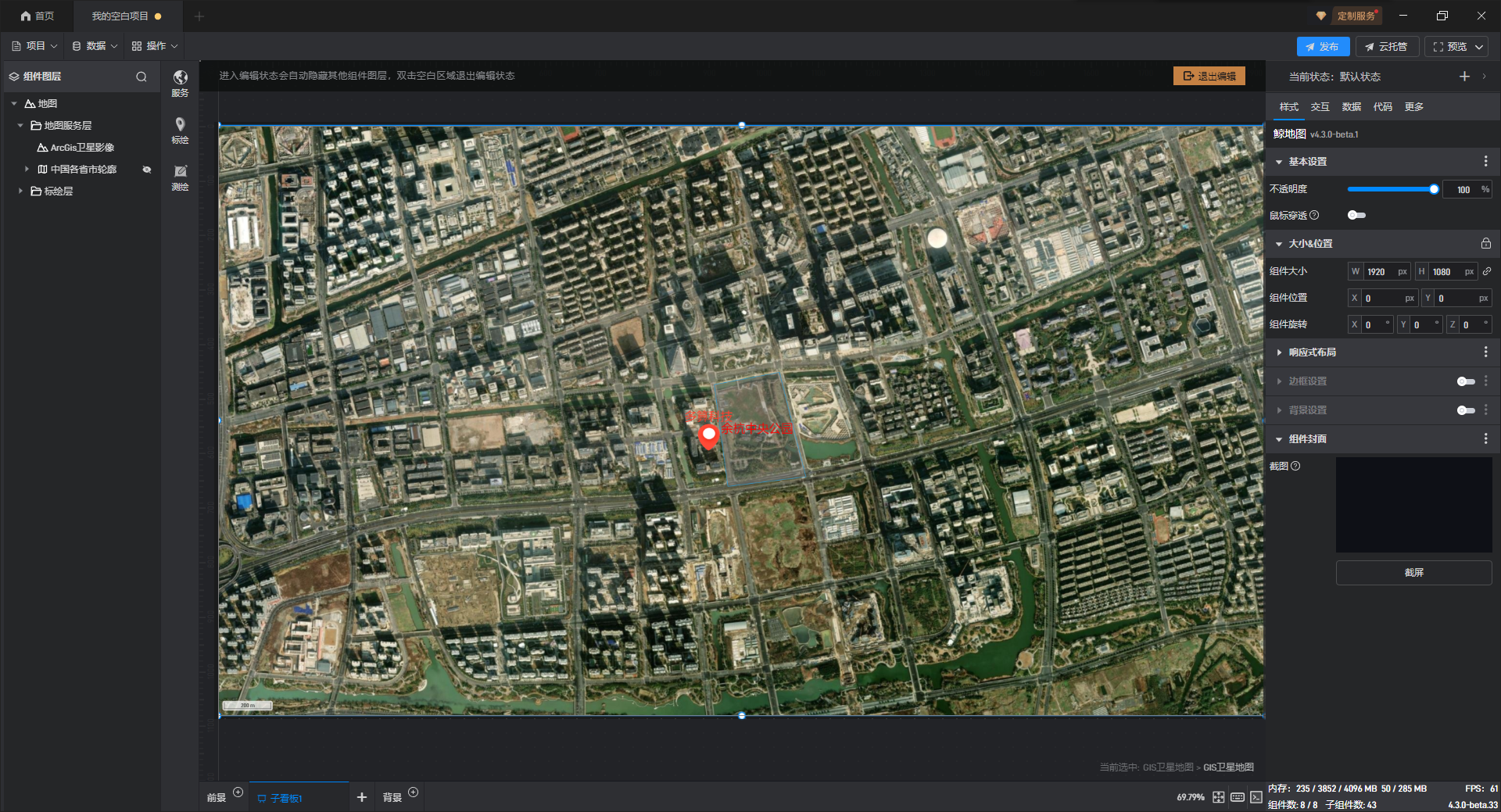
Task: Click the home icon tab 首页
Action: (37, 16)
